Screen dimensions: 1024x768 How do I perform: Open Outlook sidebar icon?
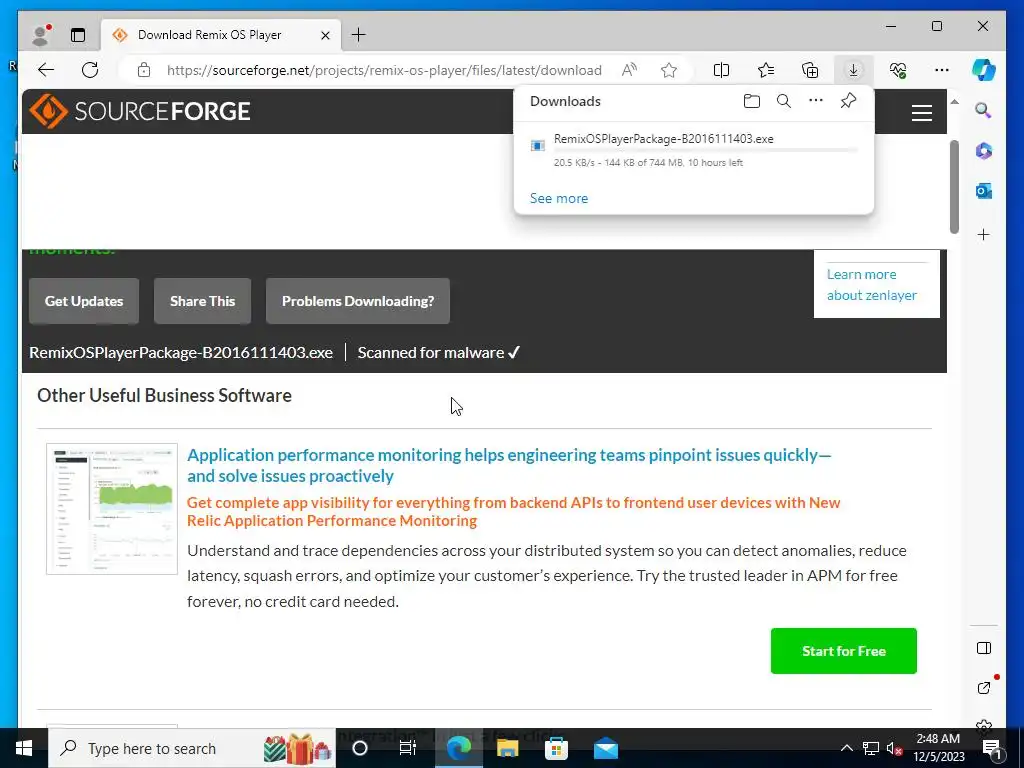984,191
